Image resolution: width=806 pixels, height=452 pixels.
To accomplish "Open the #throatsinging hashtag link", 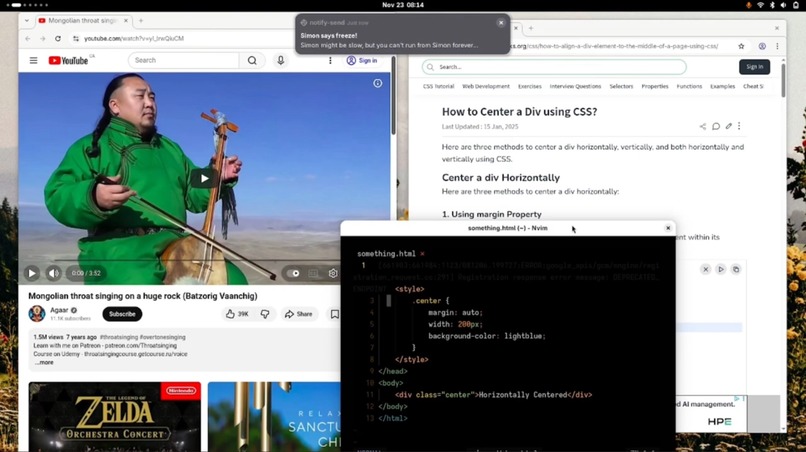I will (119, 337).
